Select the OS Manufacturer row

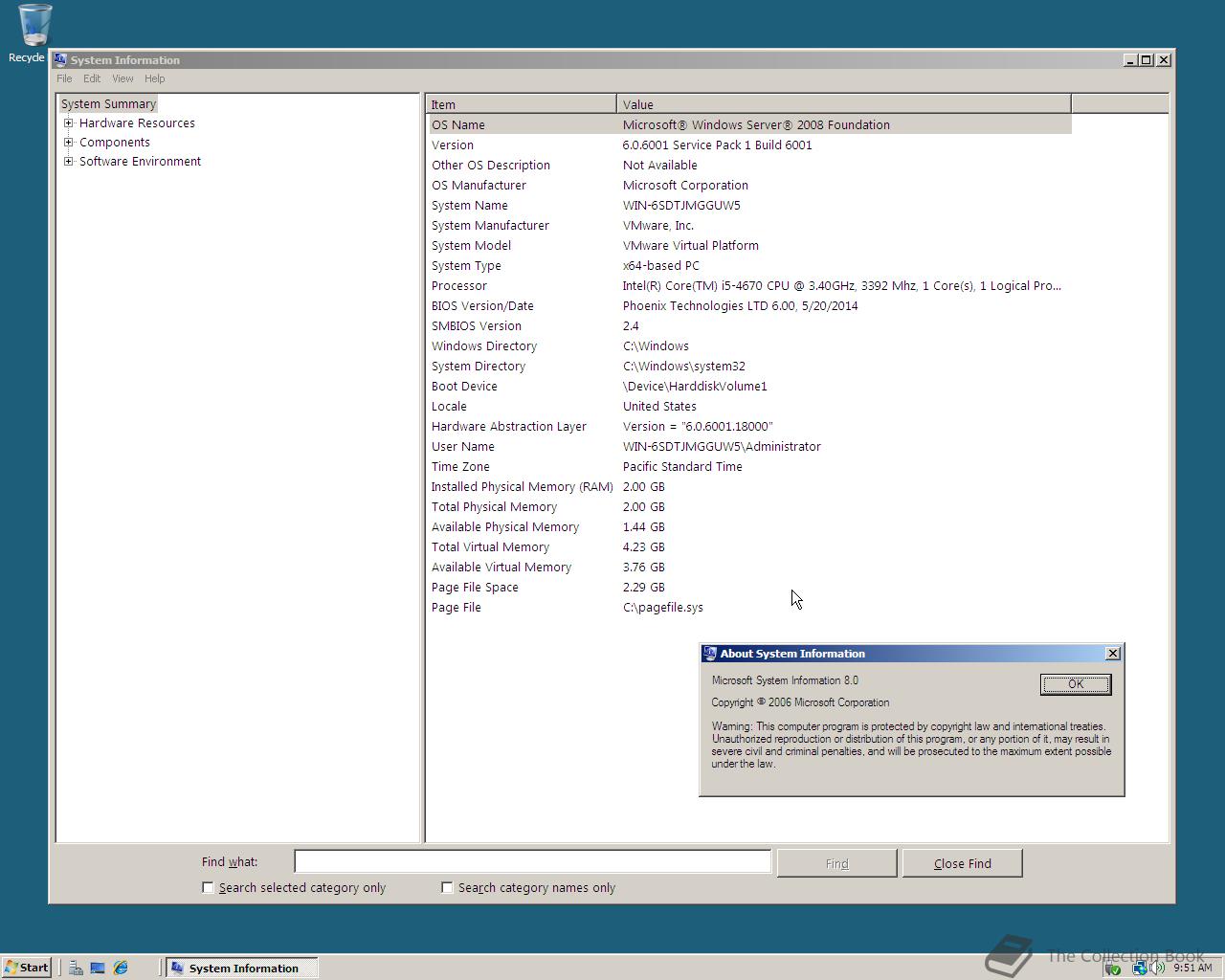pos(749,185)
